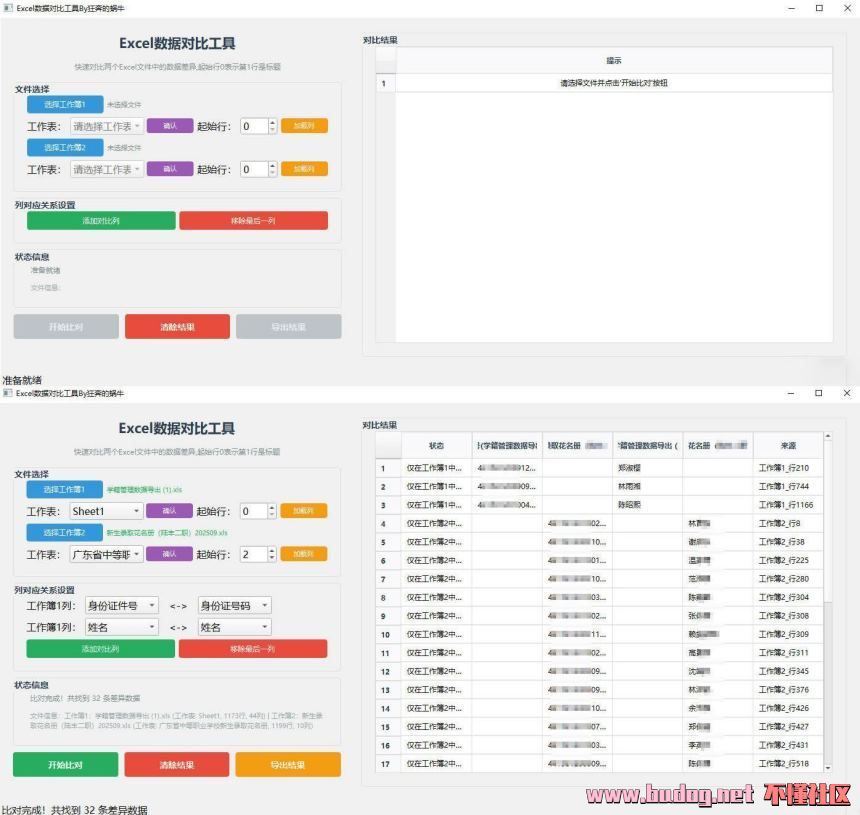Click the 状态 column header in the results table
This screenshot has height=815, width=860.
(437, 445)
